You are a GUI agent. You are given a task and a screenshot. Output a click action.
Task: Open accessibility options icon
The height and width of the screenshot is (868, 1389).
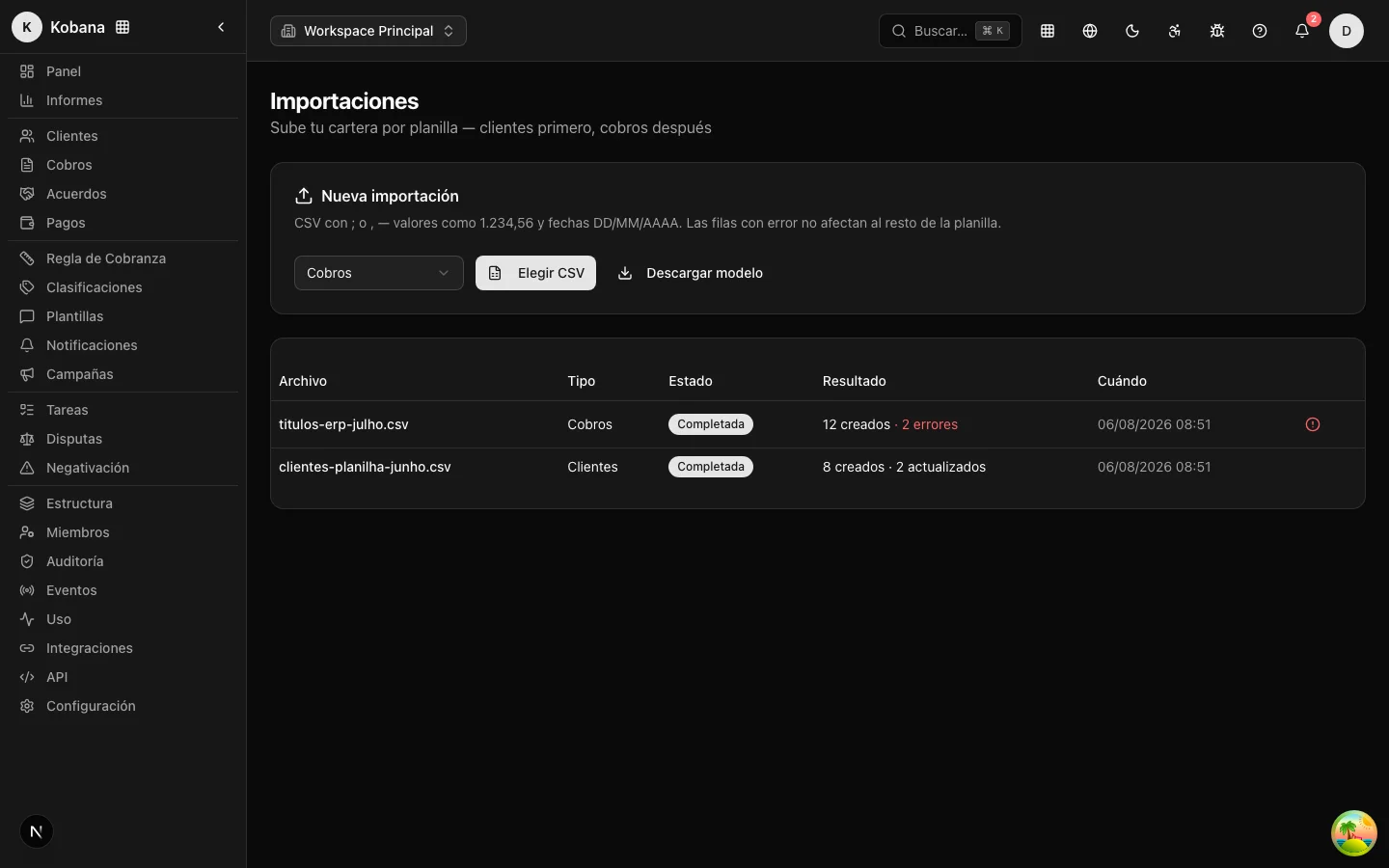tap(1175, 31)
